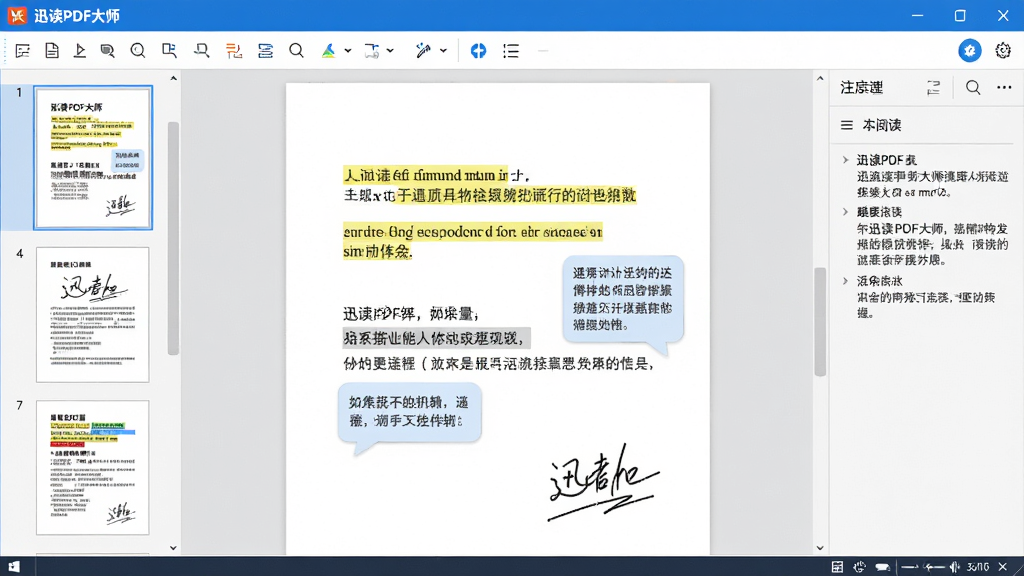Click the blue round badge icon near settings
Screen dimensions: 1024x576
(x=970, y=50)
